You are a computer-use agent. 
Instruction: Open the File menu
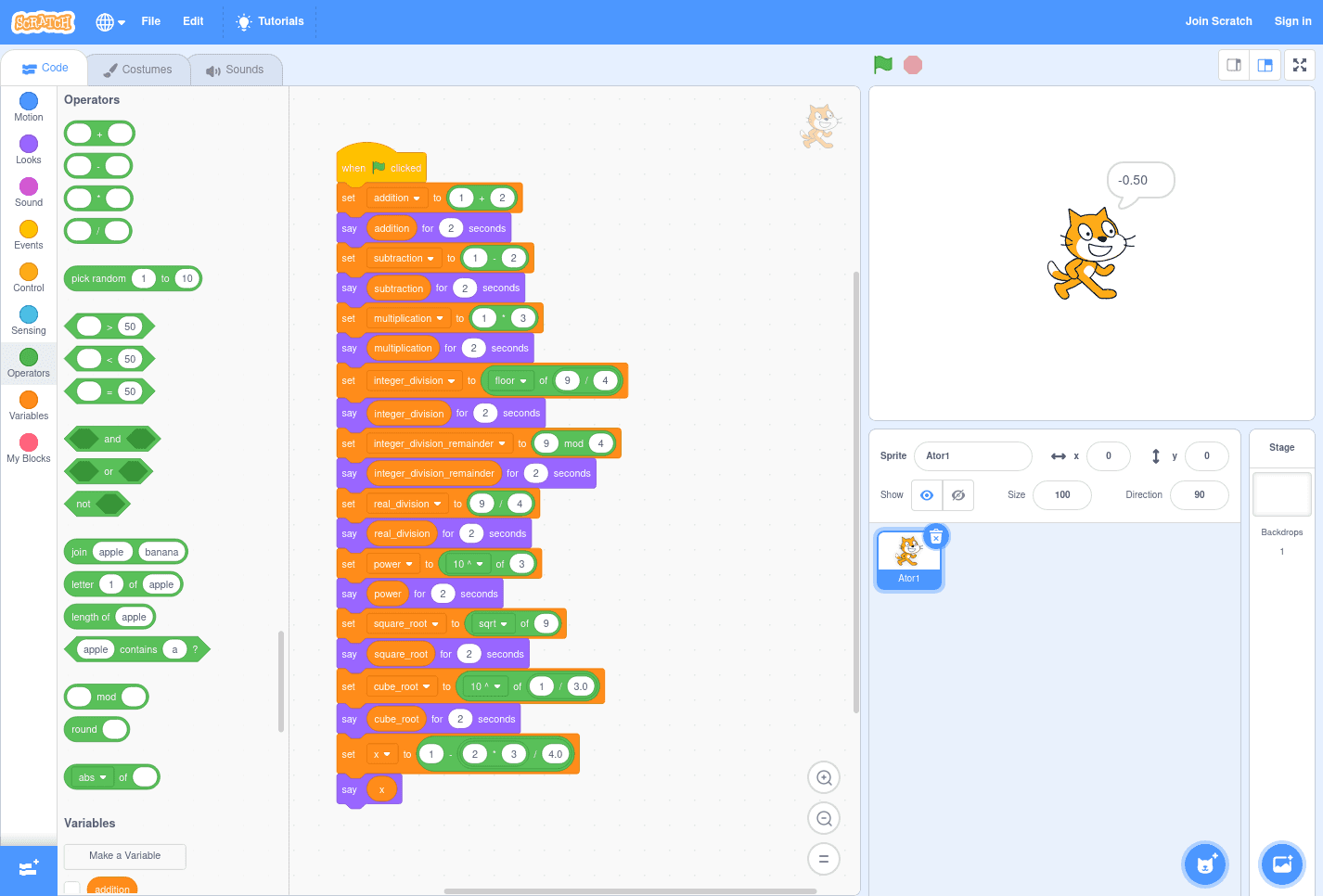tap(151, 21)
